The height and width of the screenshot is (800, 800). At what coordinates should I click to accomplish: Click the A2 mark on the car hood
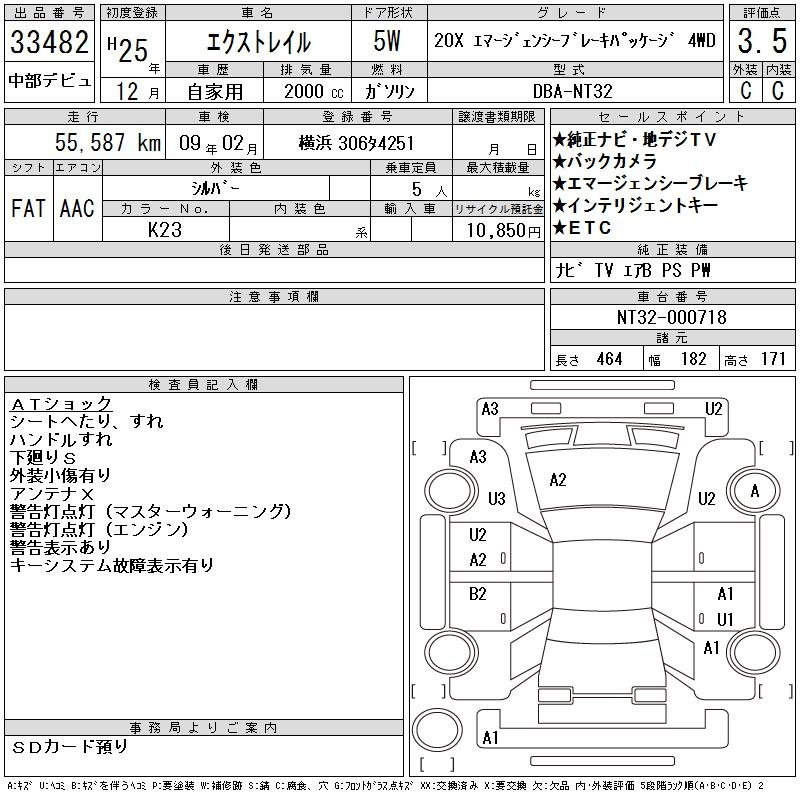558,480
